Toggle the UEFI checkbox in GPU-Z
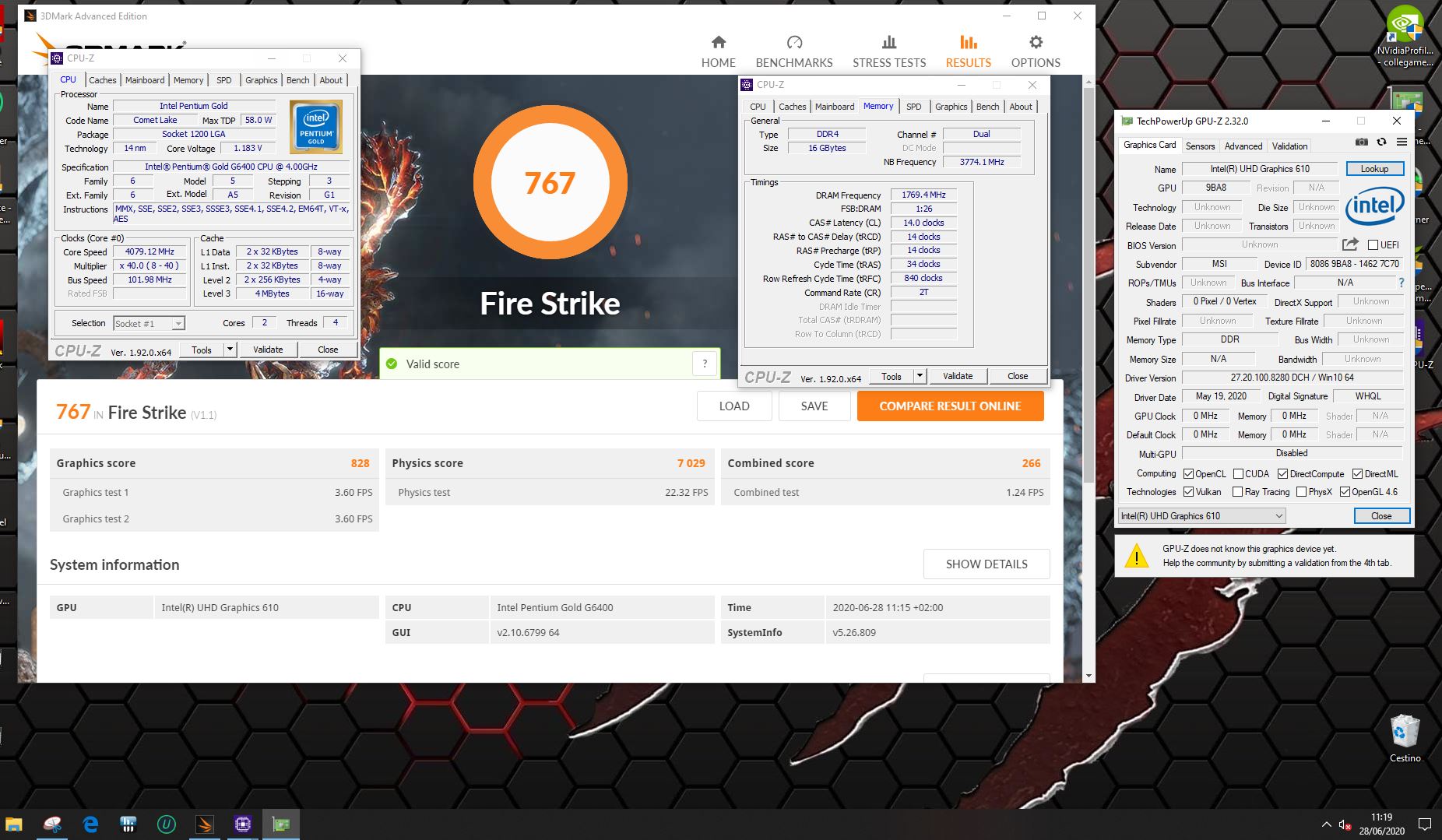 pyautogui.click(x=1373, y=244)
